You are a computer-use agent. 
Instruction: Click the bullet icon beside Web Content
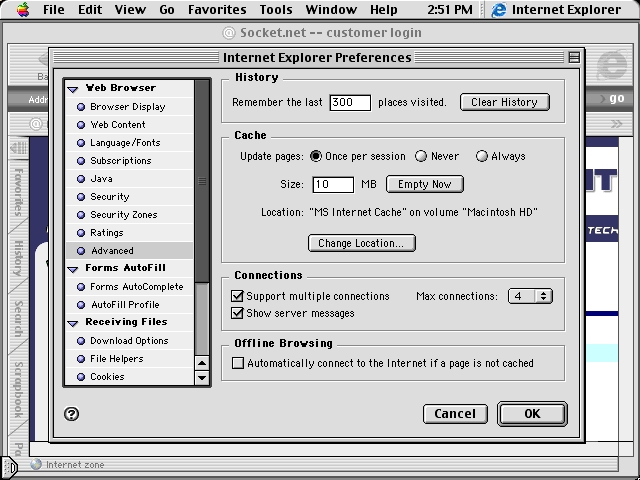(81, 125)
